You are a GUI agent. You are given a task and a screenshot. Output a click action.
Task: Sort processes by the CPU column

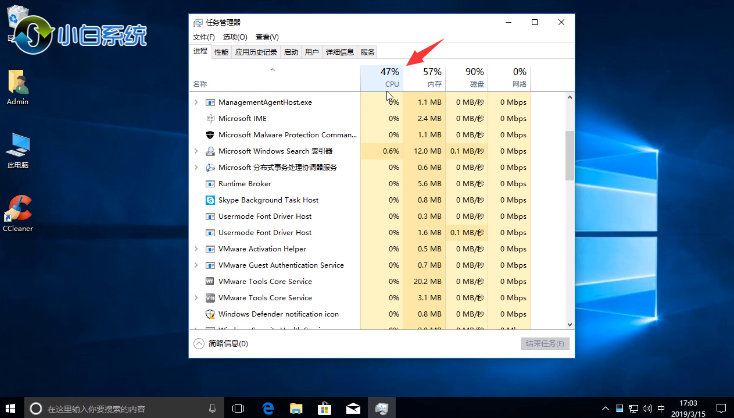pyautogui.click(x=382, y=78)
